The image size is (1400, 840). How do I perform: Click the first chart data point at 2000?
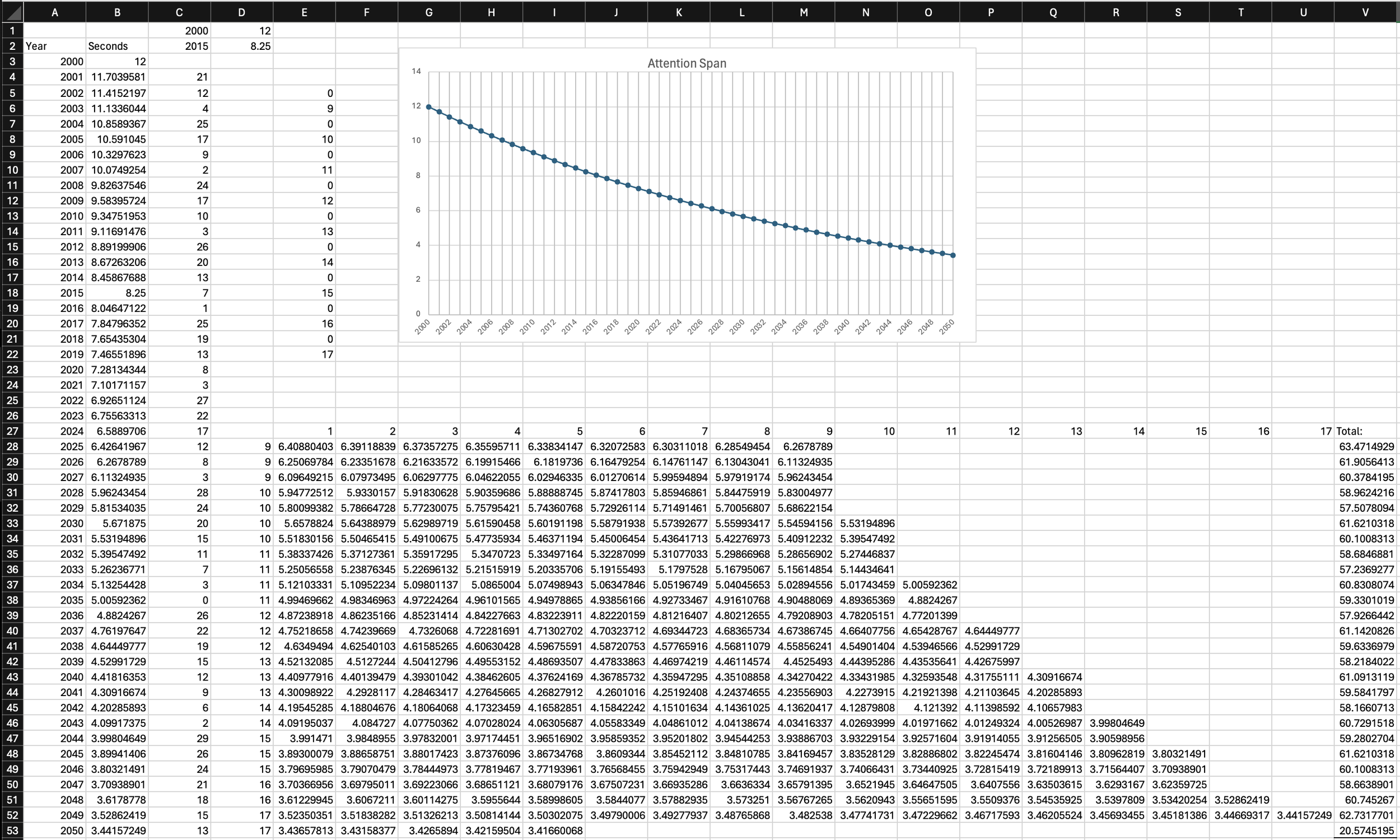[x=428, y=107]
